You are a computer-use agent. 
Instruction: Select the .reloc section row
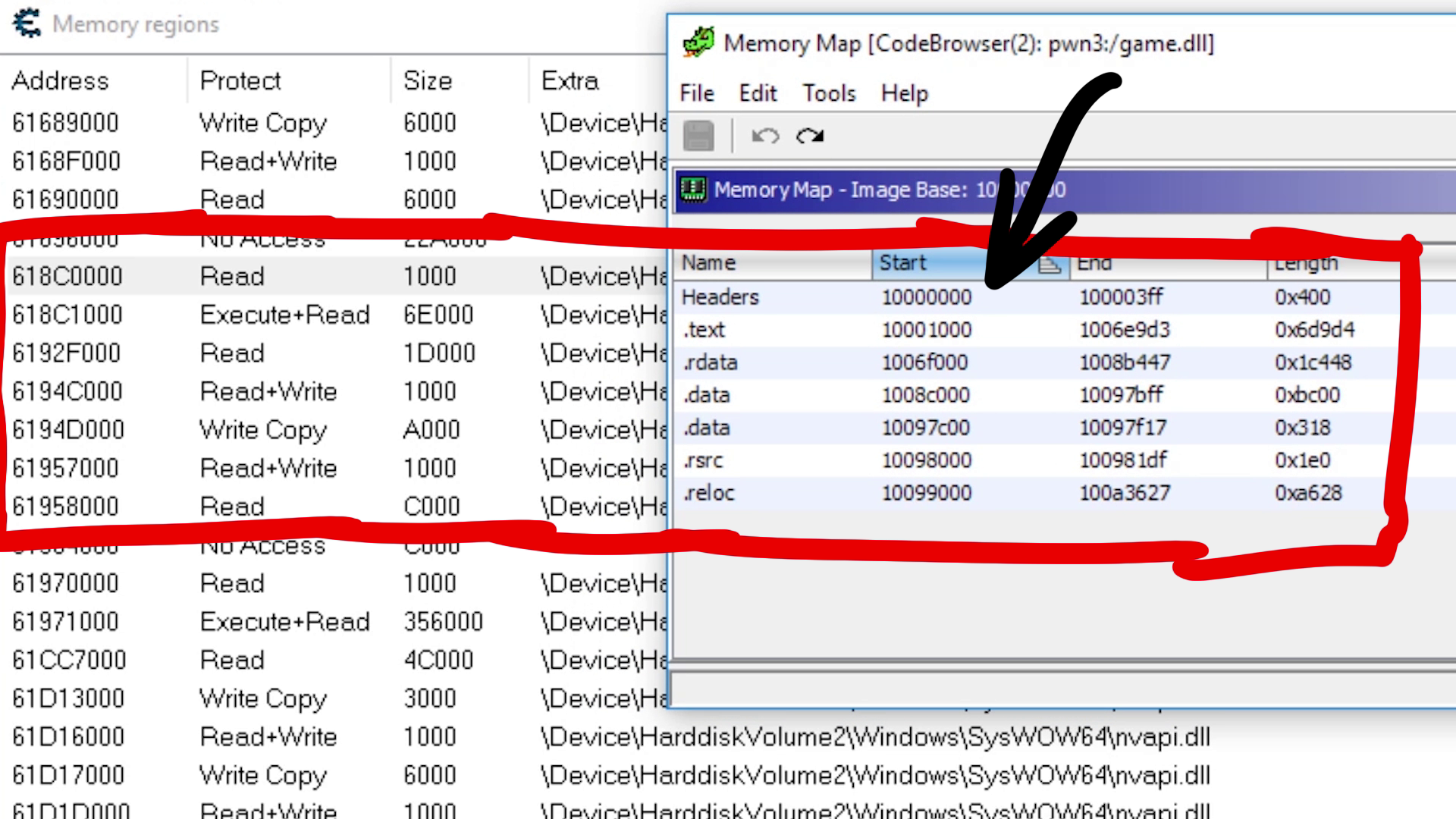(x=1040, y=493)
